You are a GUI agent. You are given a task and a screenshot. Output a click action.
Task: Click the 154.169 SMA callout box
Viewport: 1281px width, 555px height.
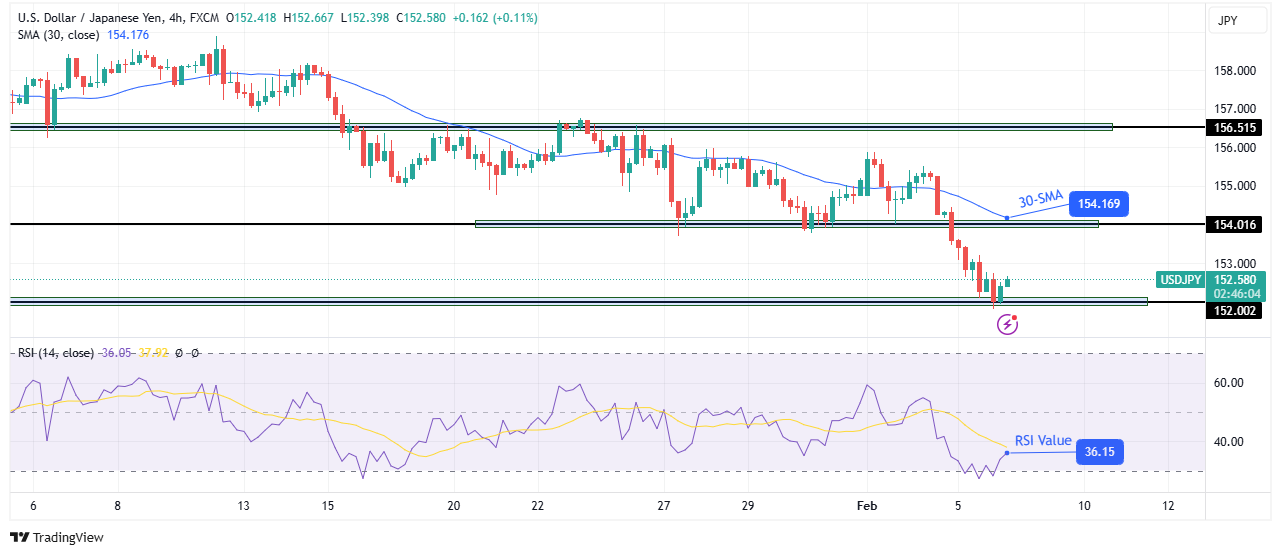pos(1099,204)
